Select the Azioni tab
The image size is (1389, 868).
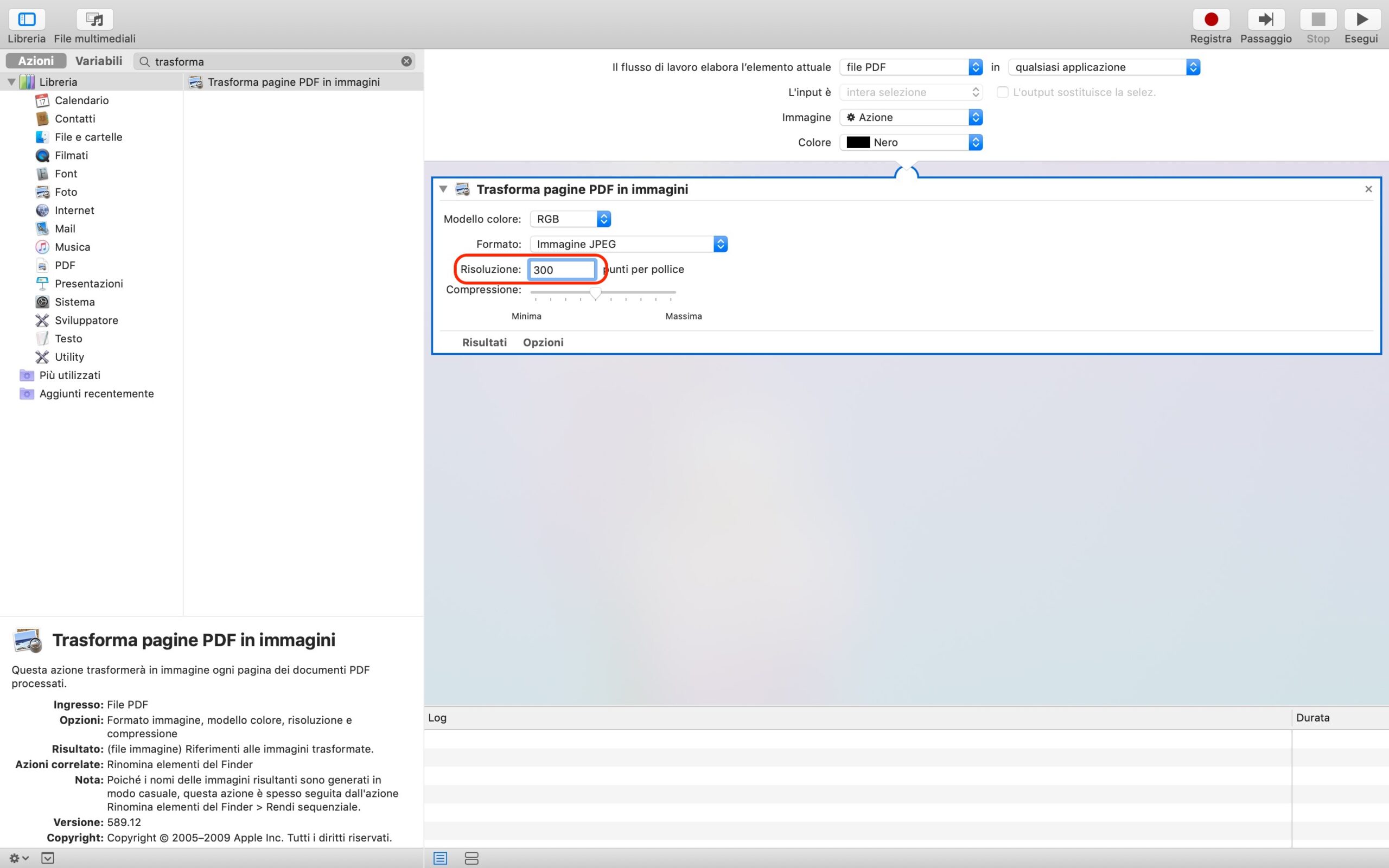(36, 61)
